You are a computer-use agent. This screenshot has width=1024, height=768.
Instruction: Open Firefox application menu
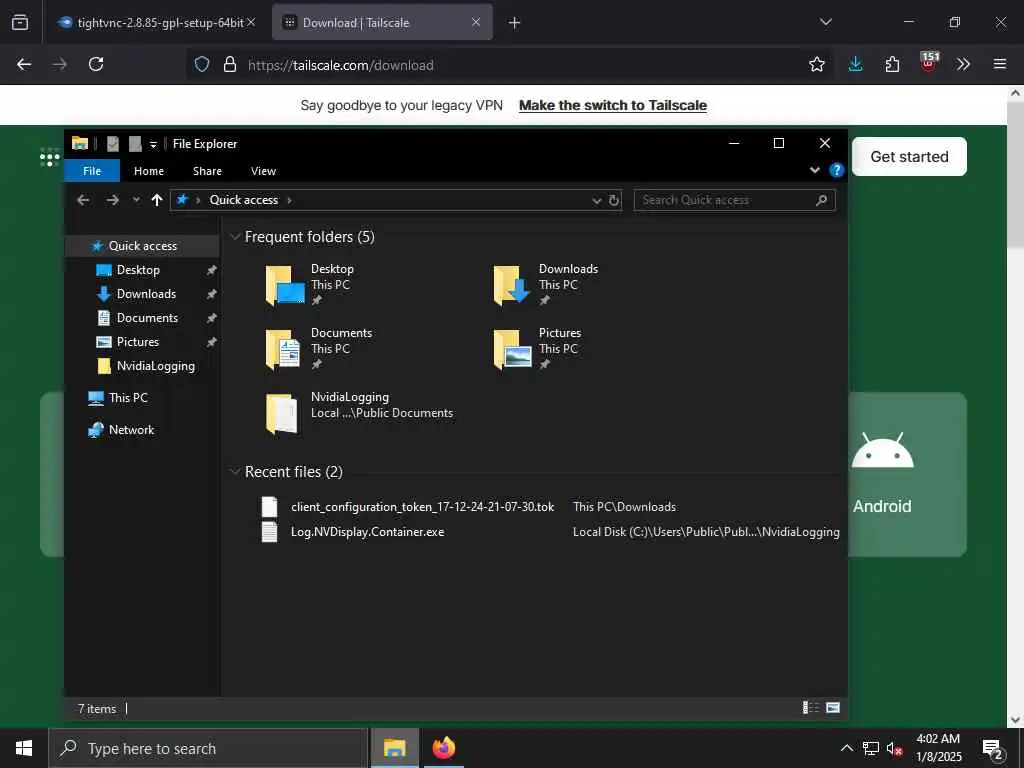pos(1000,64)
